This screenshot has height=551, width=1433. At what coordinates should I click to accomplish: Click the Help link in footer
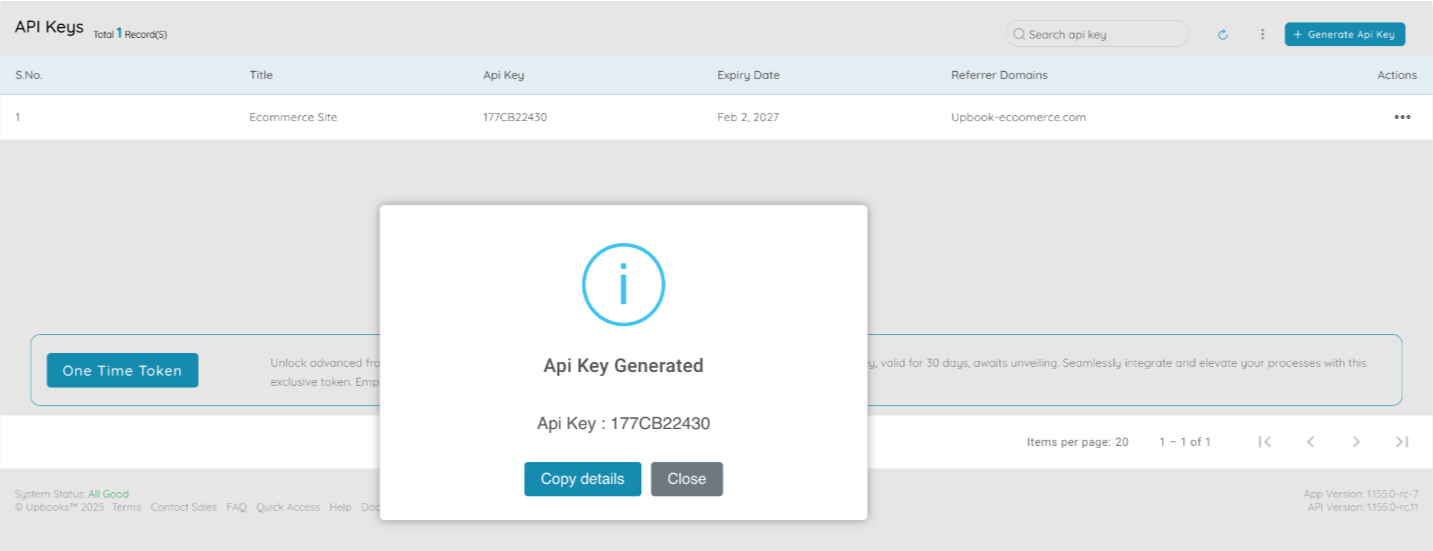tap(340, 508)
